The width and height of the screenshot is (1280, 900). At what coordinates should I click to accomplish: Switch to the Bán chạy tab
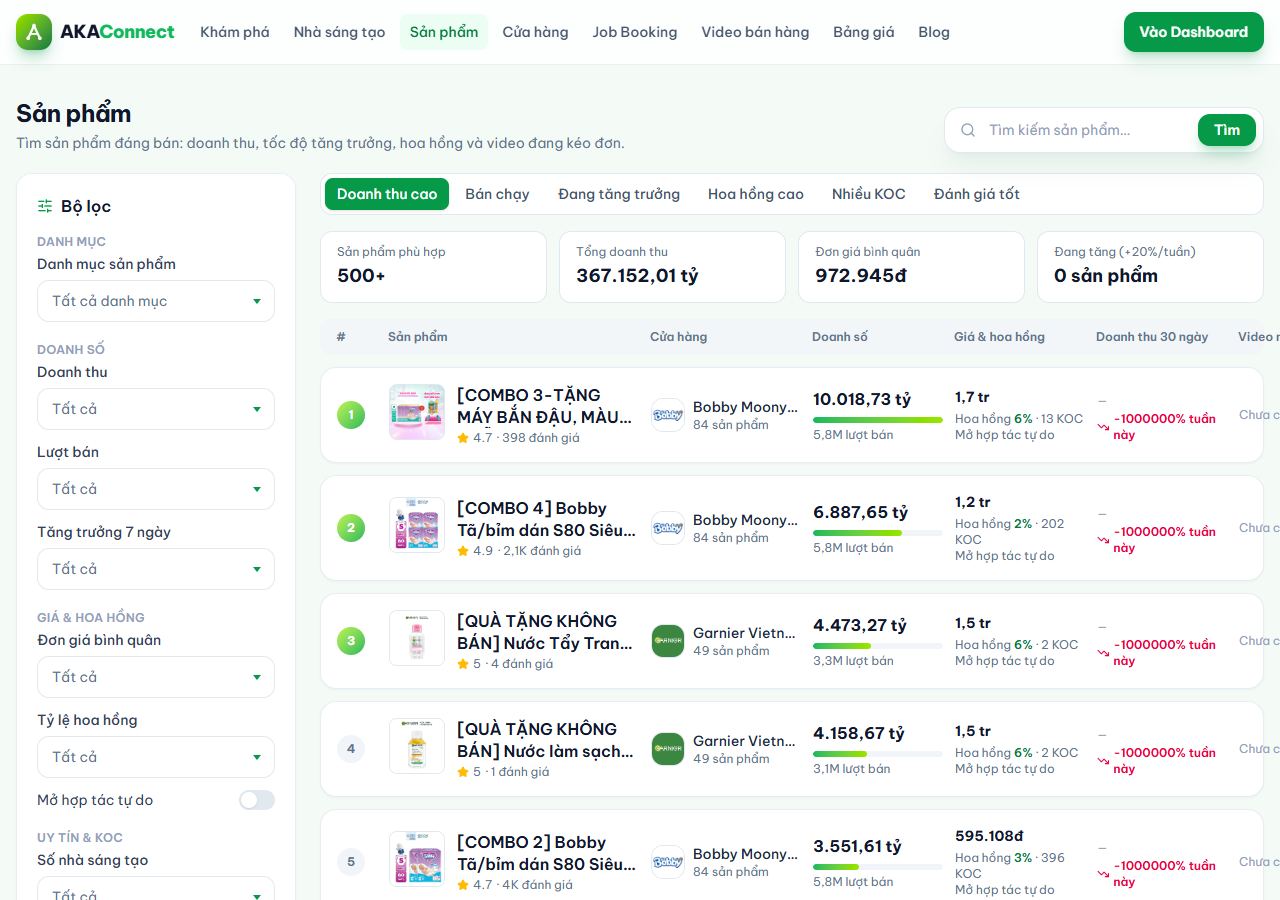pyautogui.click(x=497, y=194)
